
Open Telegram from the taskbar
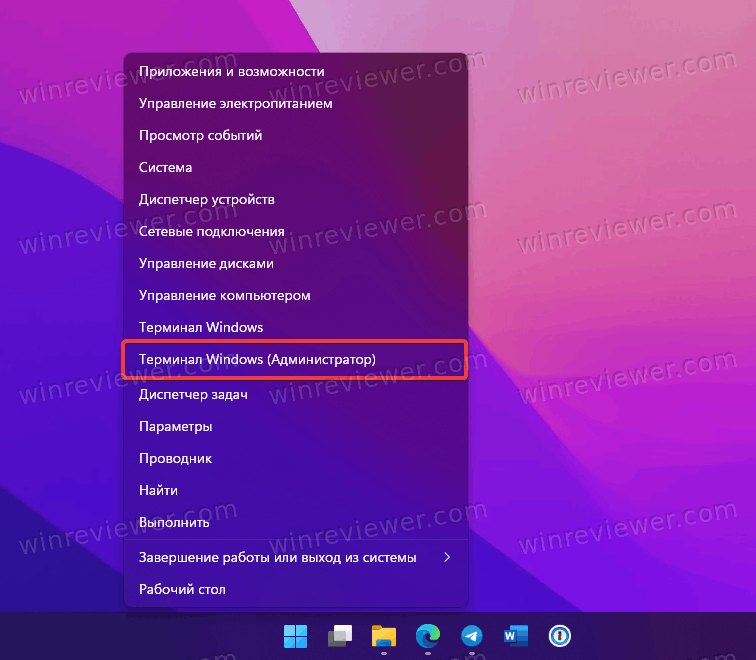tap(472, 636)
